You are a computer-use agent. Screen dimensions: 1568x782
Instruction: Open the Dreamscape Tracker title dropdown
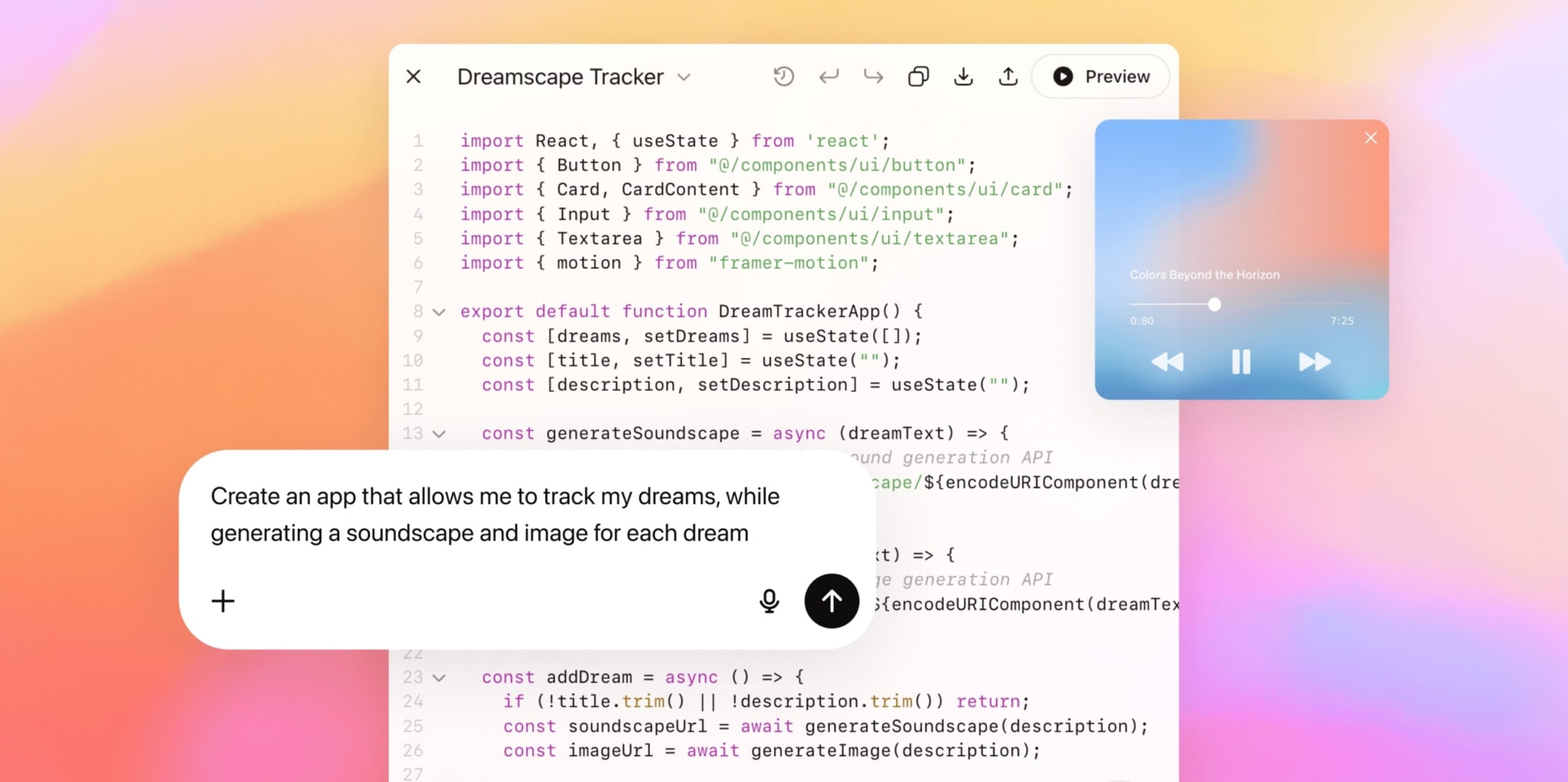click(x=684, y=77)
